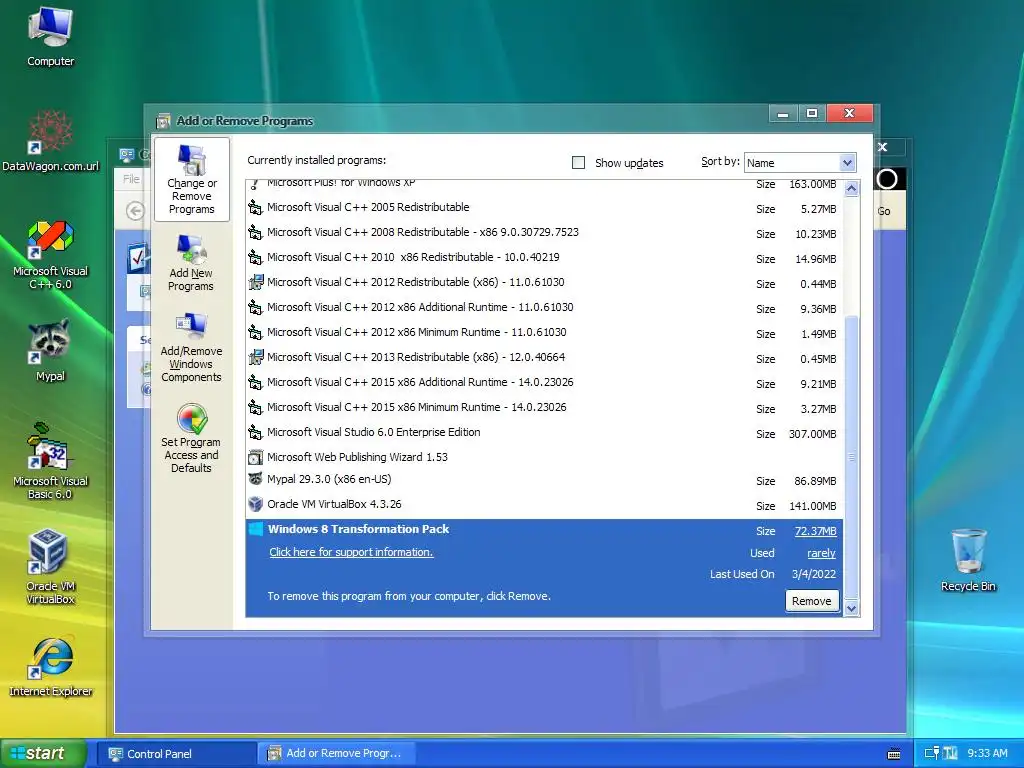The image size is (1024, 768).
Task: Click the programs list scrollbar thumb
Action: pyautogui.click(x=851, y=456)
